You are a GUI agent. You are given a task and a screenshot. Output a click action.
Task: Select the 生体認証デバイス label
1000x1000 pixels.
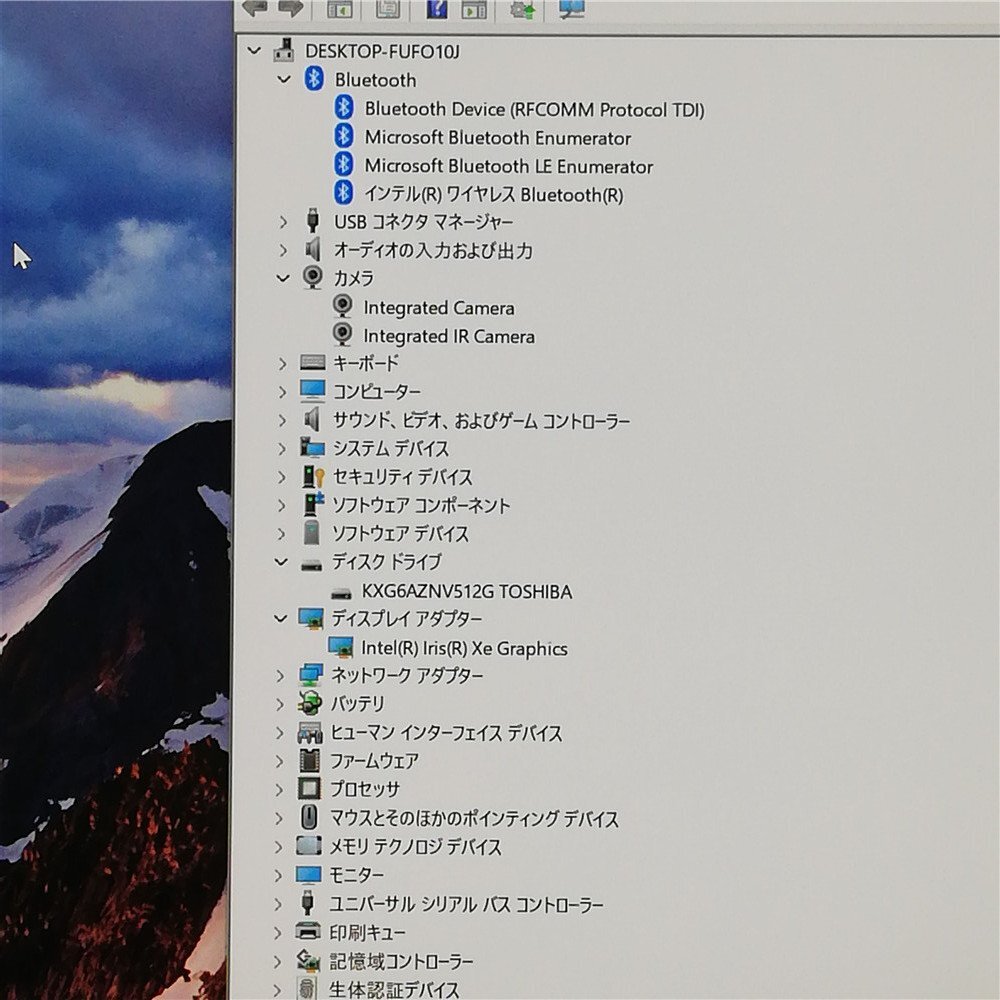point(393,989)
